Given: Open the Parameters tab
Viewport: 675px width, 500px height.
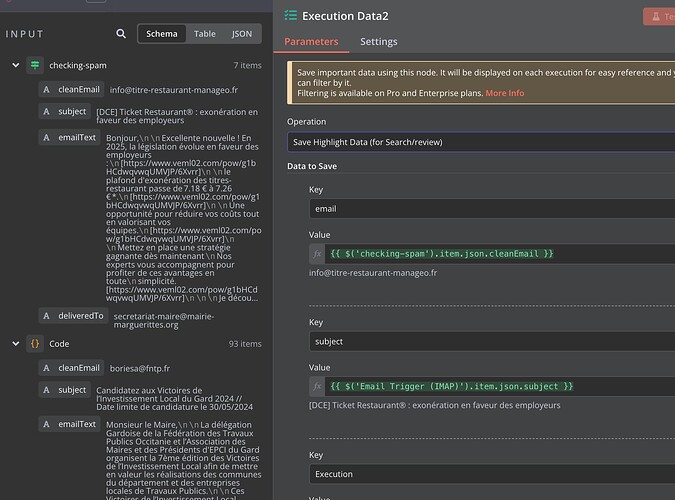Looking at the screenshot, I should click(x=311, y=41).
